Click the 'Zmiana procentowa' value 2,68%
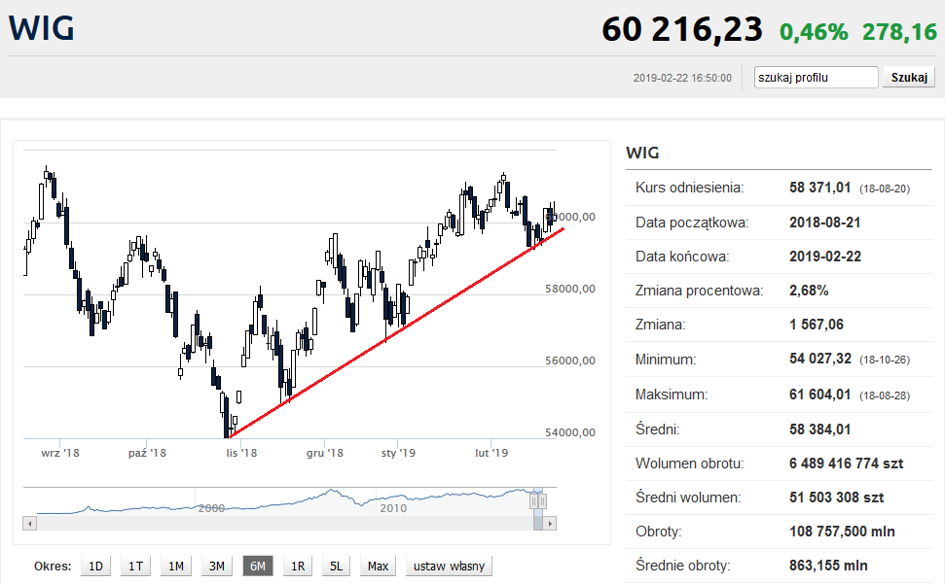The height and width of the screenshot is (584, 945). [809, 290]
